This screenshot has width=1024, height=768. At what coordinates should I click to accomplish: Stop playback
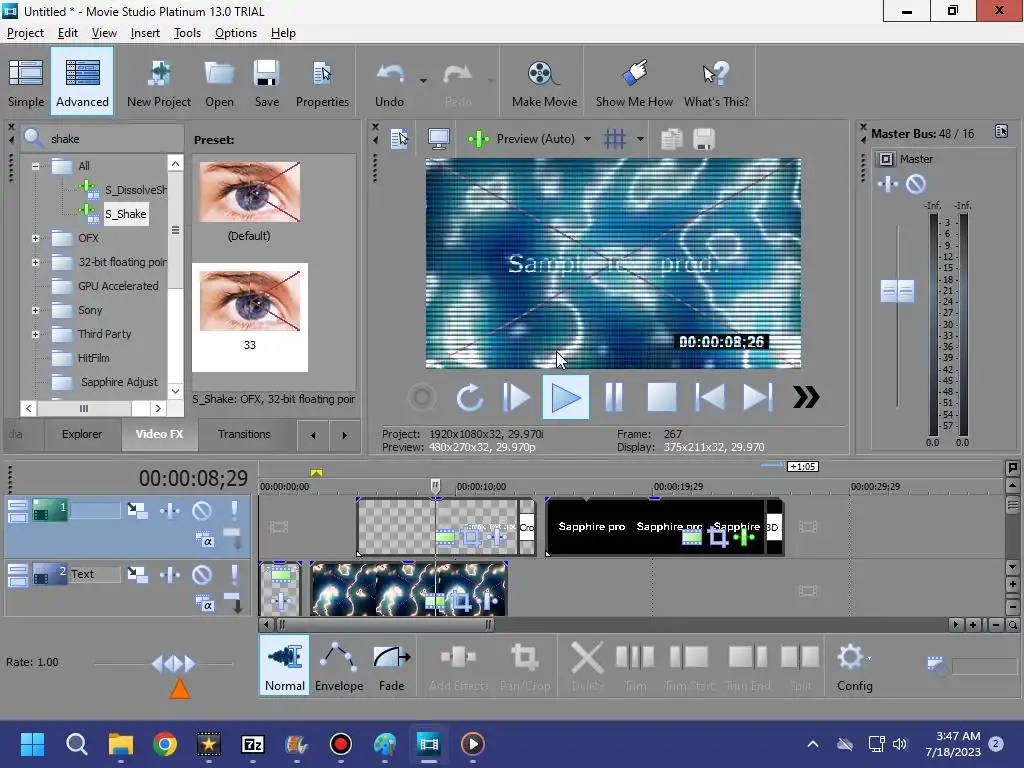pos(662,397)
